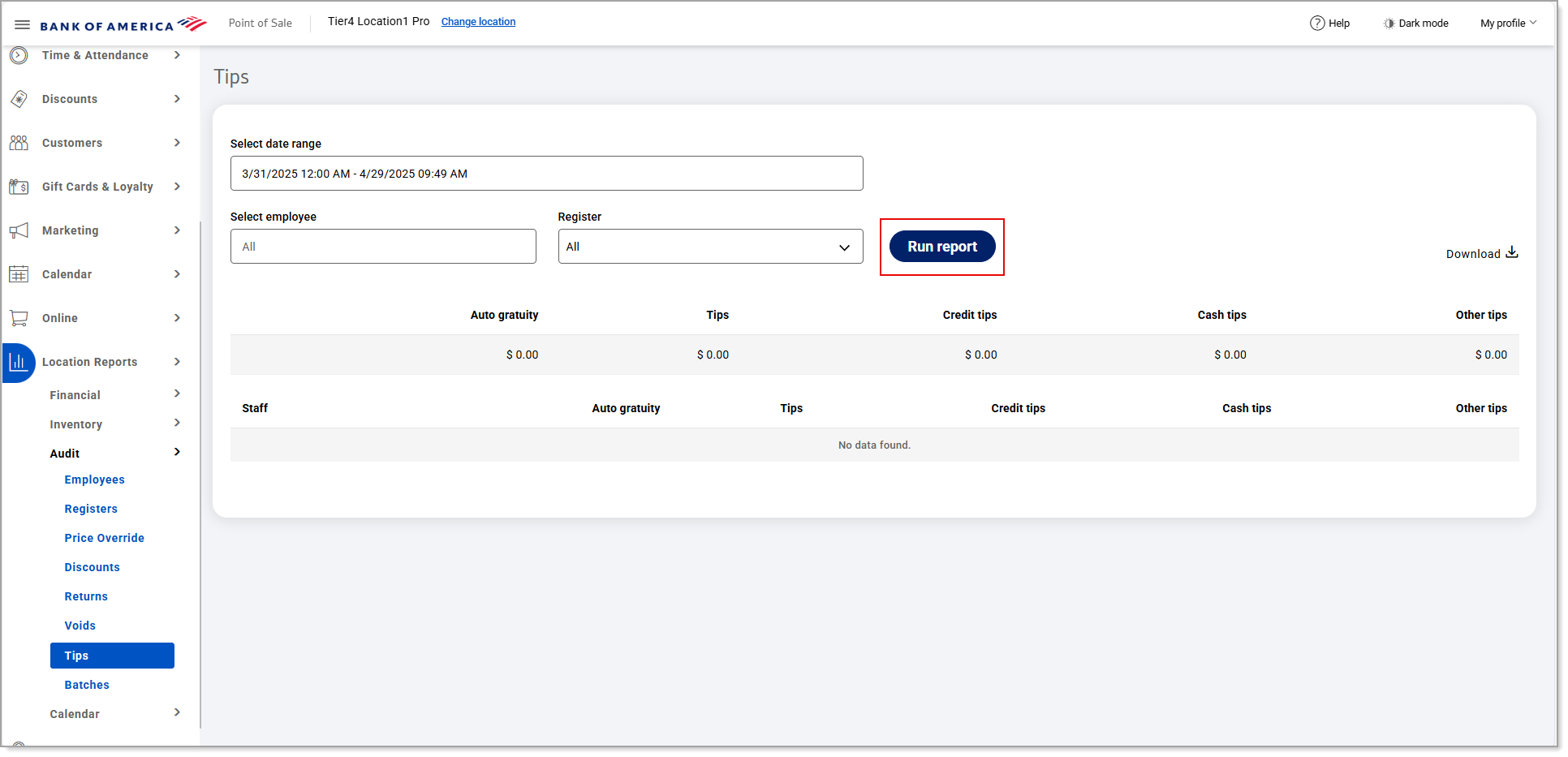The height and width of the screenshot is (757, 1568).
Task: Click Change location link
Action: pyautogui.click(x=478, y=22)
